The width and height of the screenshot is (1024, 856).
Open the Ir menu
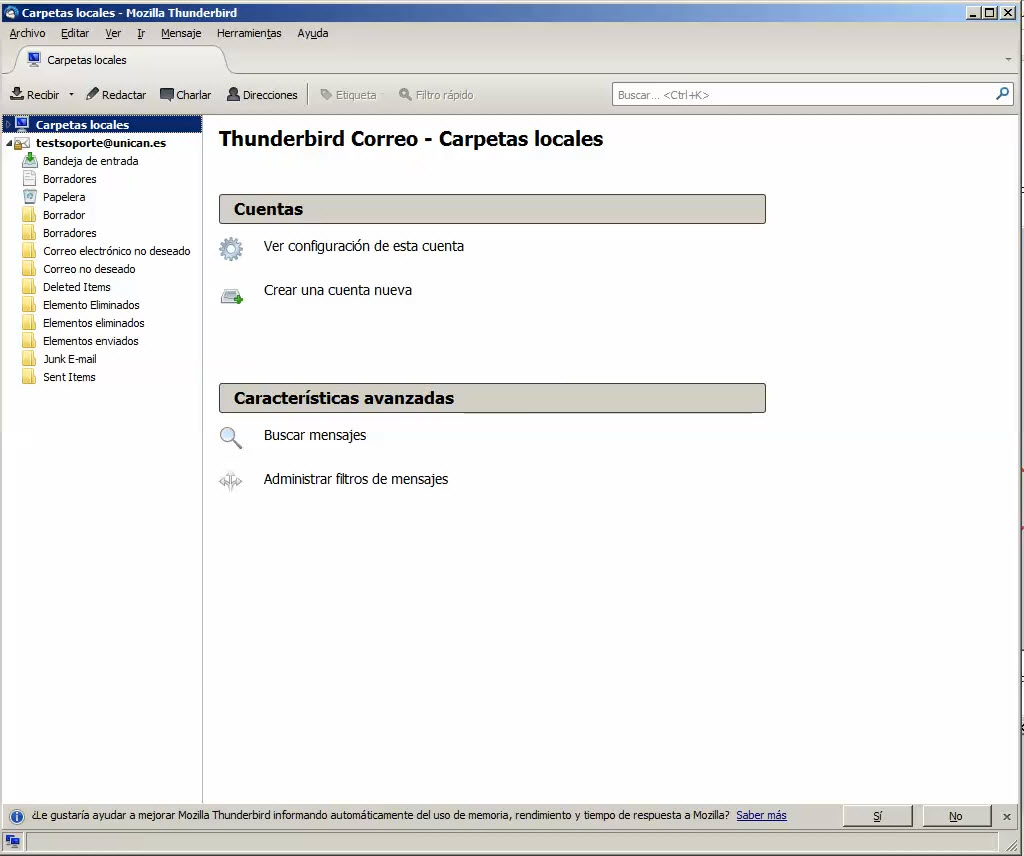141,33
